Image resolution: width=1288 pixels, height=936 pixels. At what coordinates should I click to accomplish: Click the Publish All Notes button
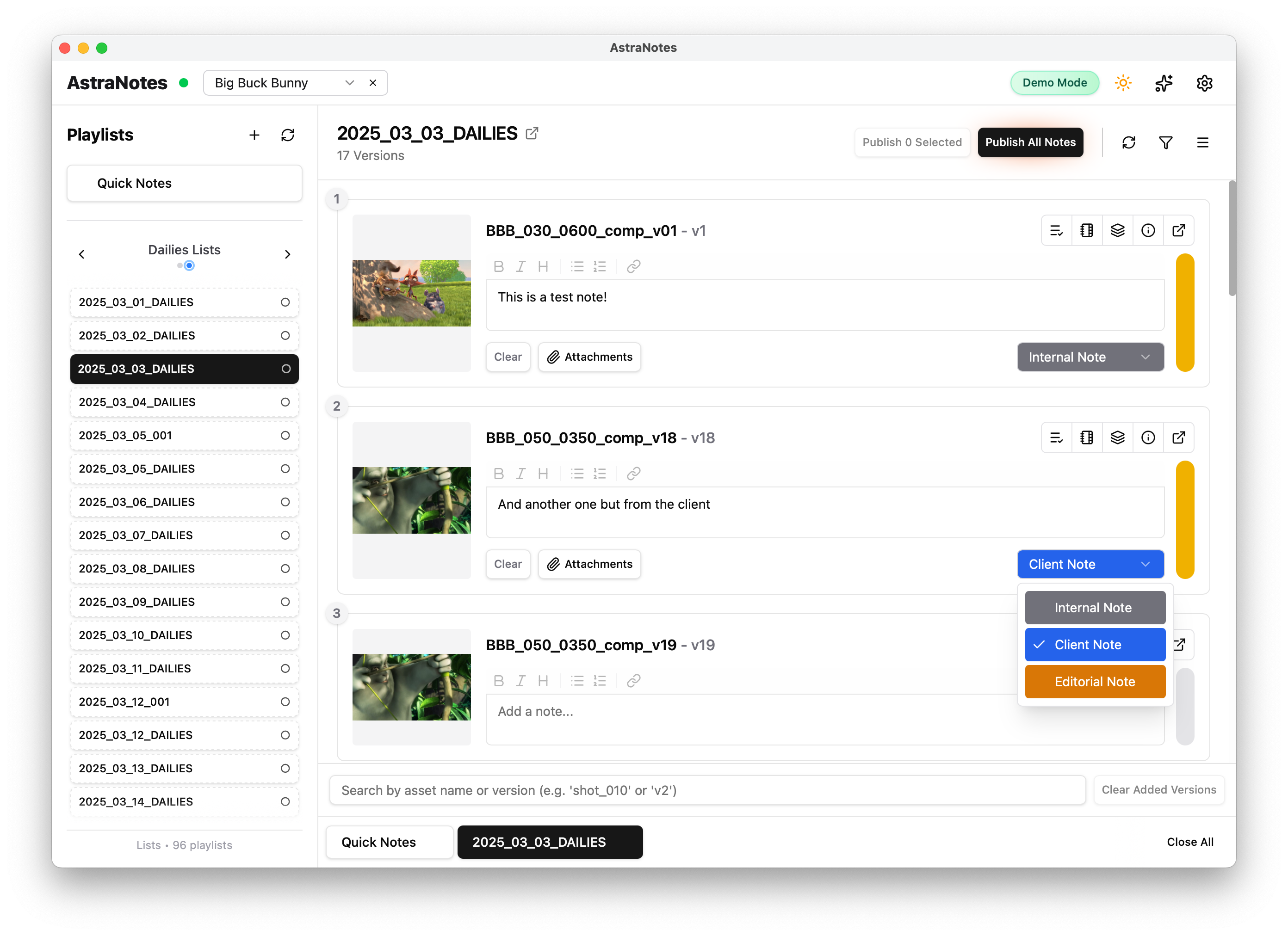click(1030, 142)
